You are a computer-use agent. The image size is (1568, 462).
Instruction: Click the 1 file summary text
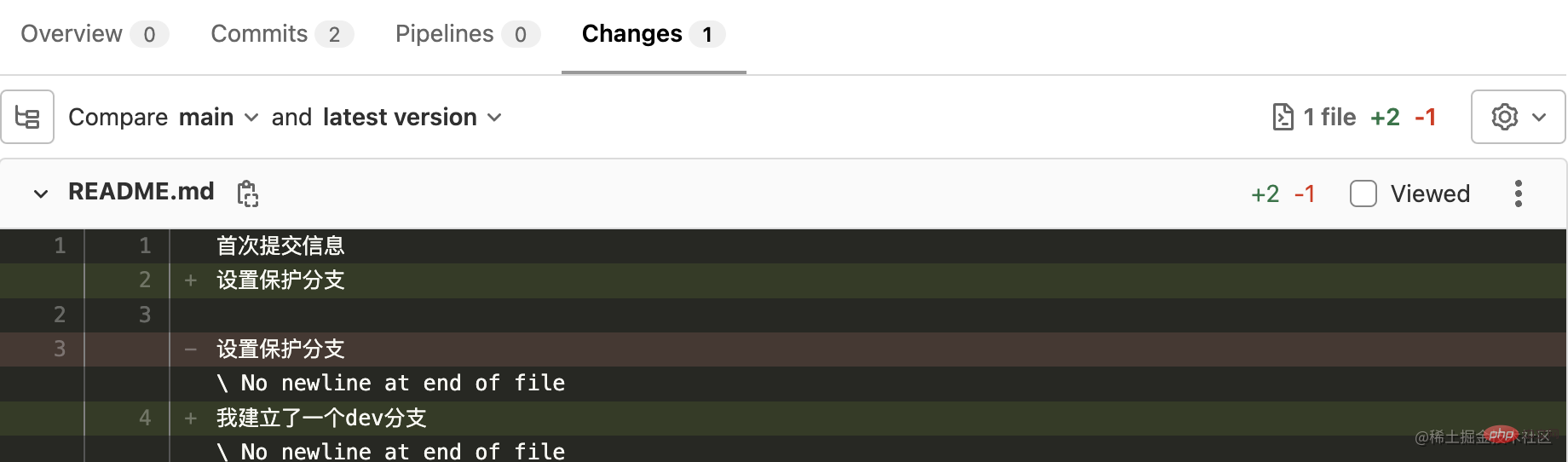pyautogui.click(x=1330, y=117)
